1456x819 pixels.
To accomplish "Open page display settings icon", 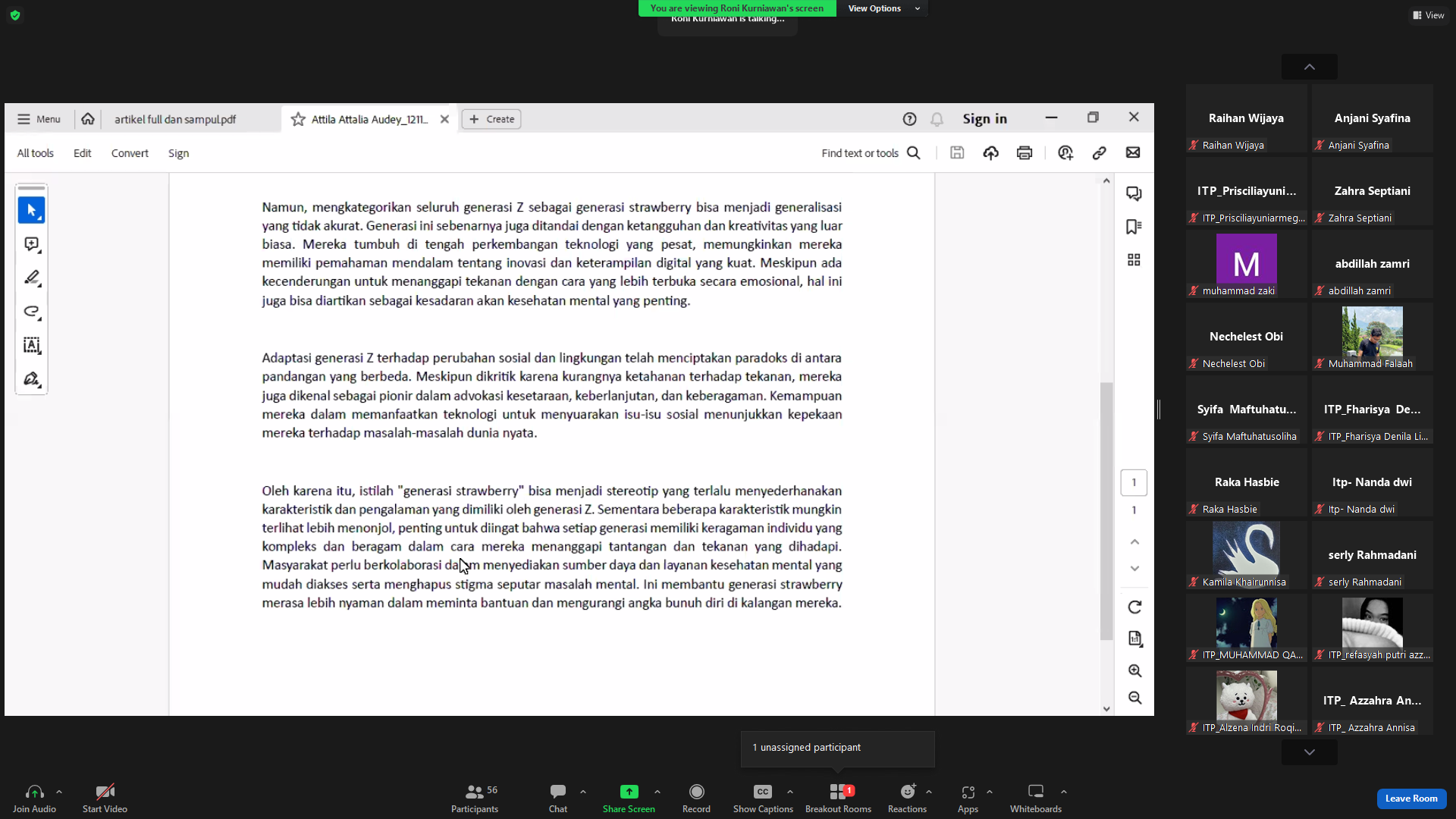I will pyautogui.click(x=1134, y=639).
